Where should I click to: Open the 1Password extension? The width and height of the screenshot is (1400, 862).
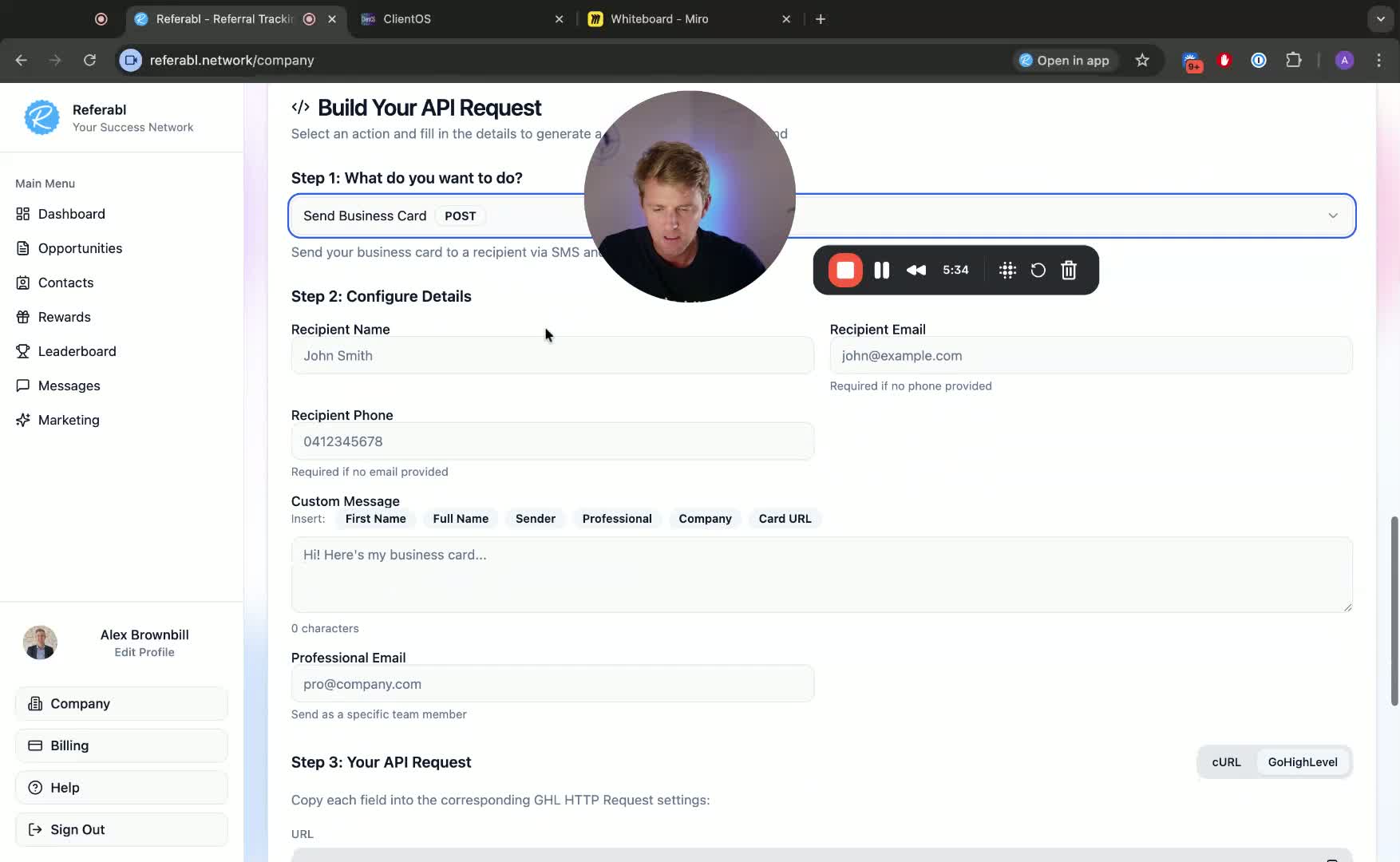click(x=1259, y=60)
